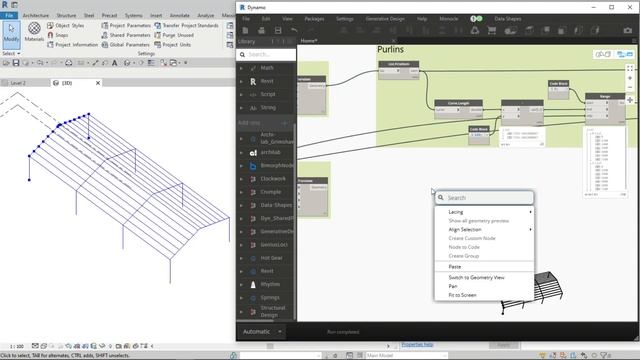Choose Pan in the context menu

point(484,286)
